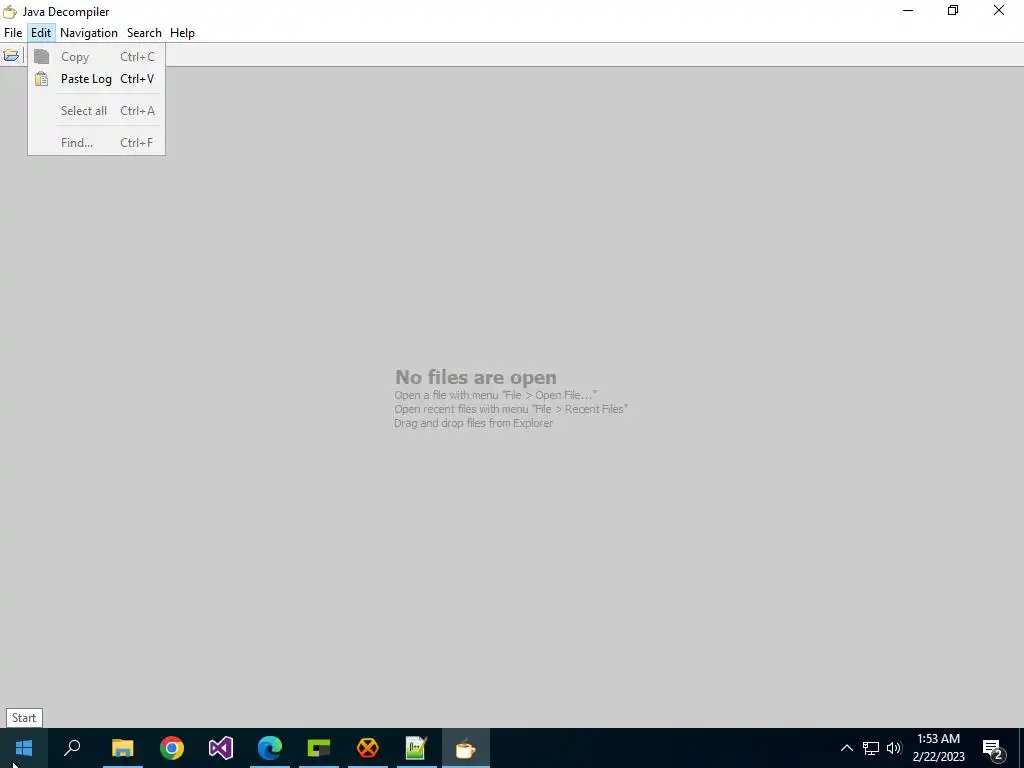Choose Find... in the Edit menu
This screenshot has width=1024, height=768.
pyautogui.click(x=96, y=142)
